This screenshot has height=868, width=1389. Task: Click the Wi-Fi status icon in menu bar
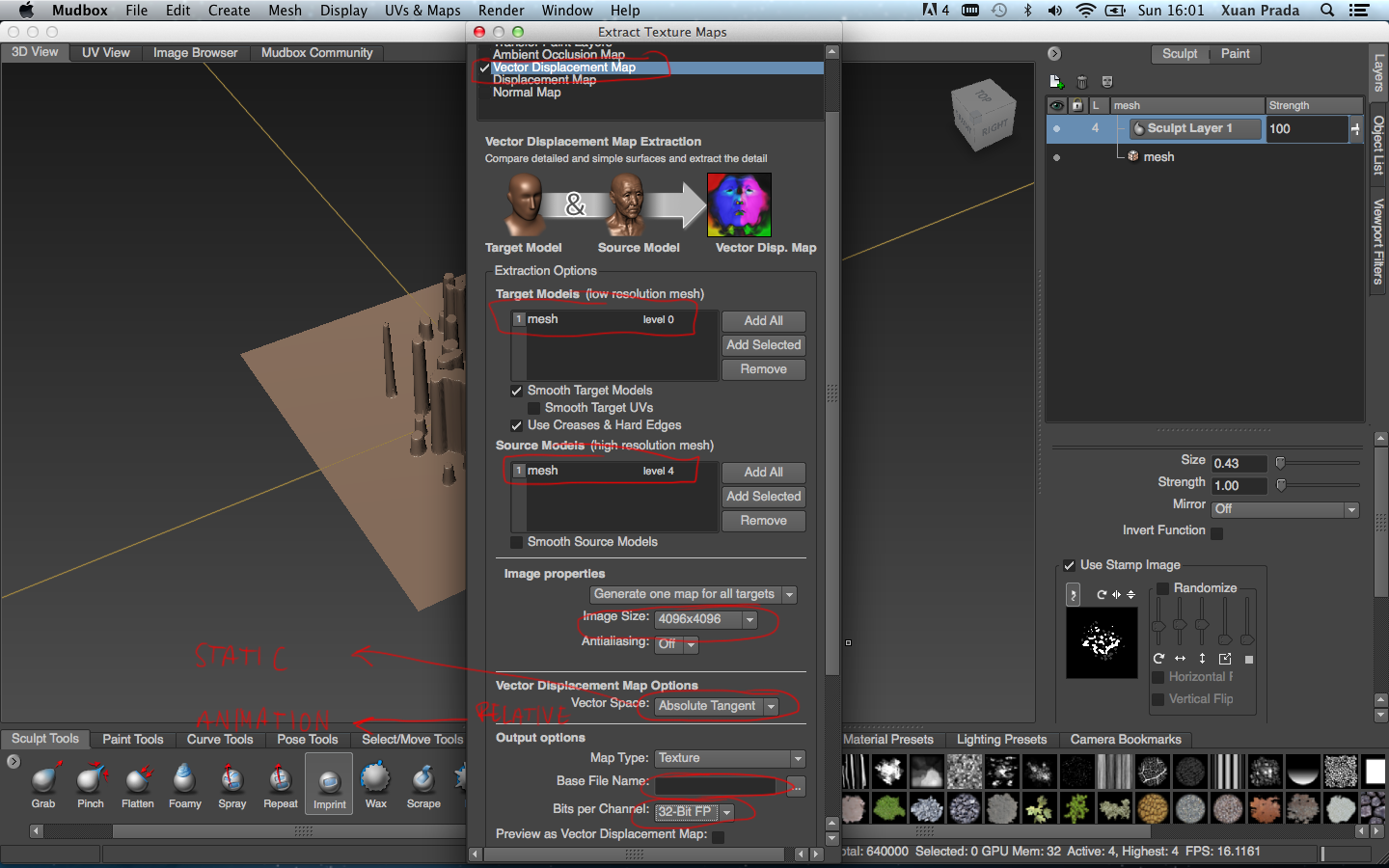click(x=1086, y=11)
